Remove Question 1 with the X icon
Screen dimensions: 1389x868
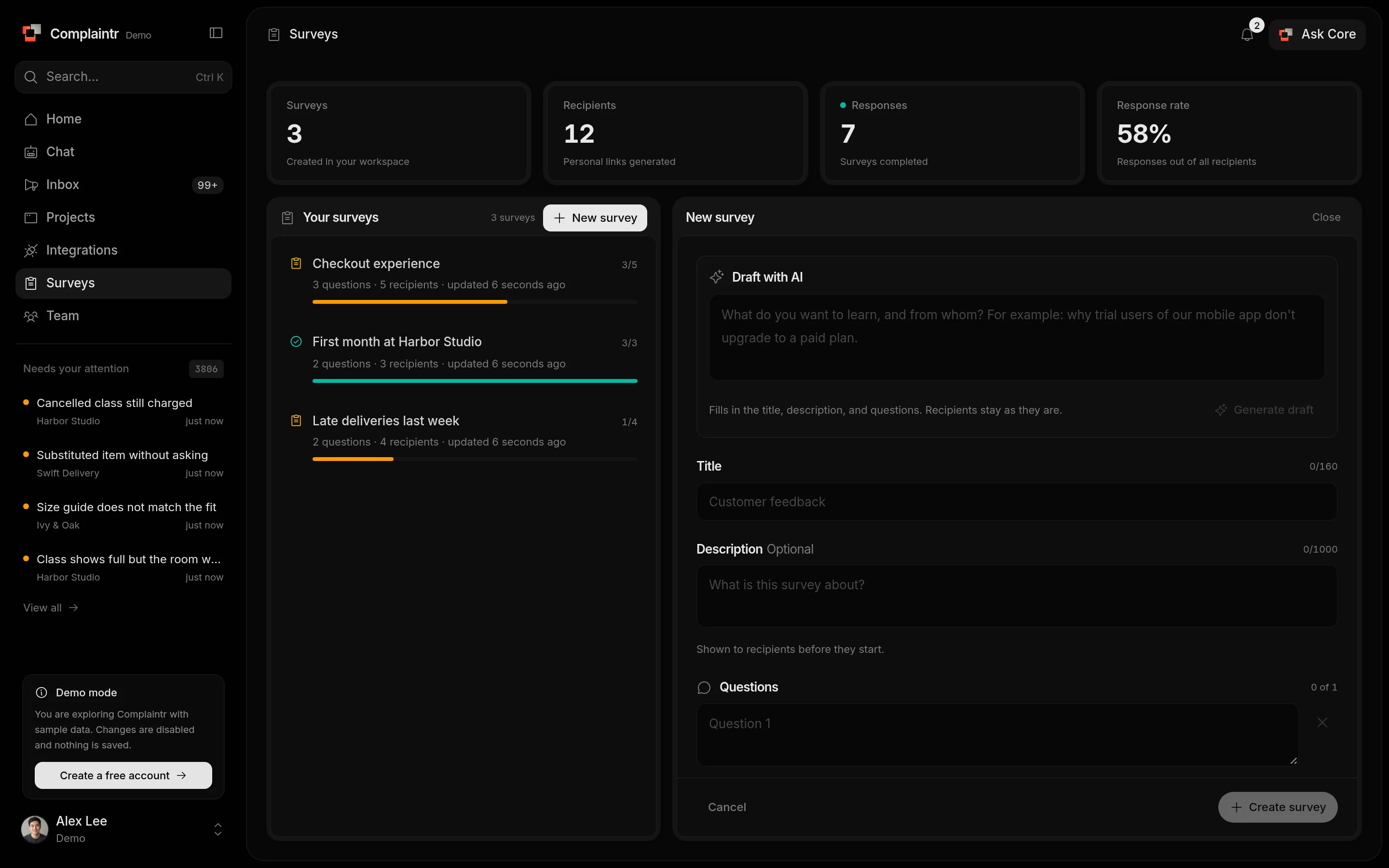point(1322,723)
